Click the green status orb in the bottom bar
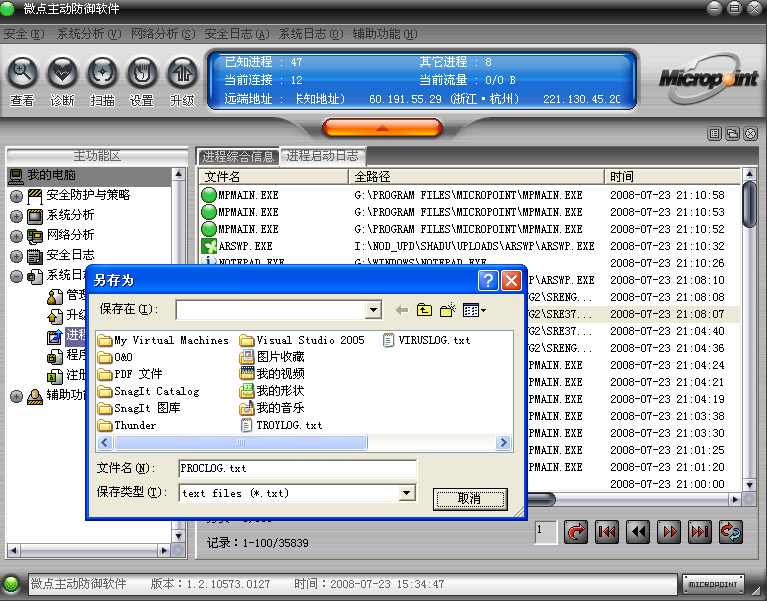 [x=11, y=584]
